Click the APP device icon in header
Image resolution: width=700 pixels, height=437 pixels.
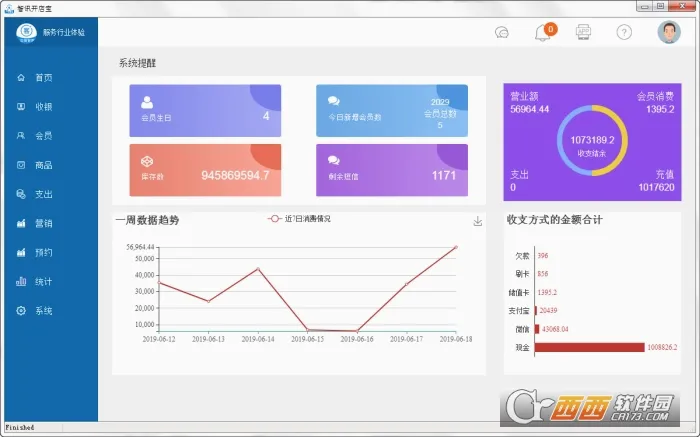(x=583, y=32)
